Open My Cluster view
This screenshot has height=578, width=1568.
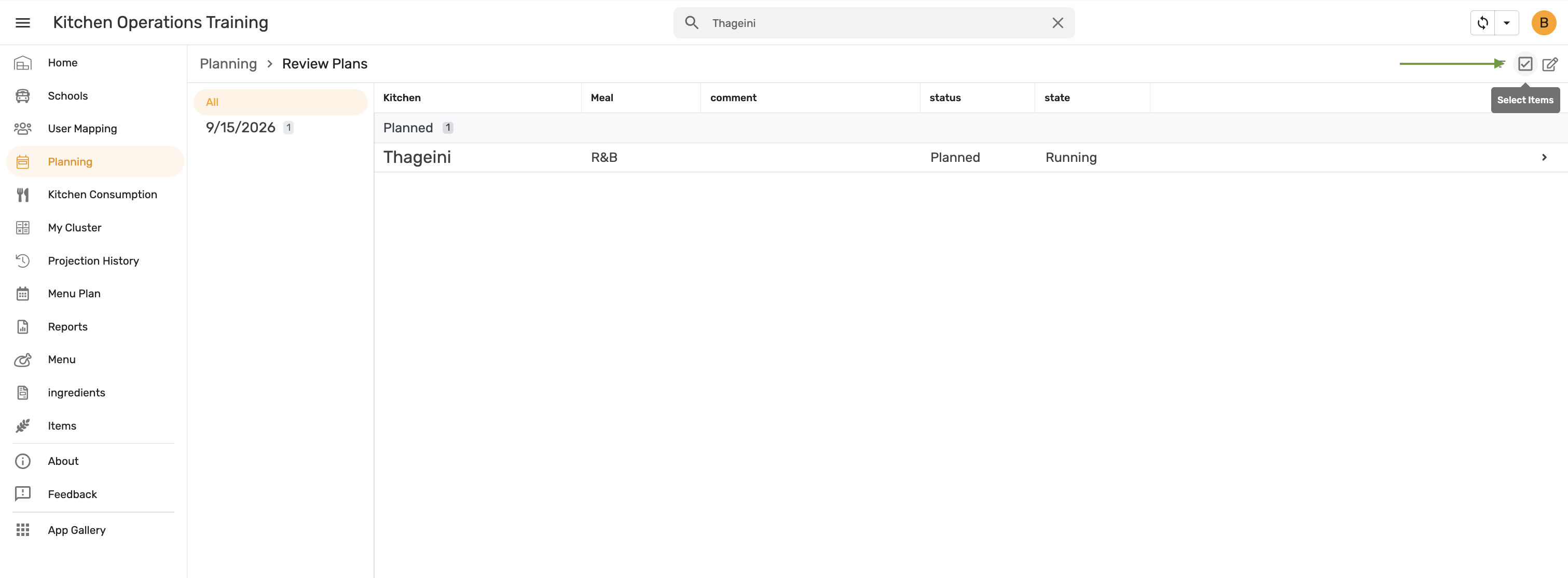coord(74,228)
